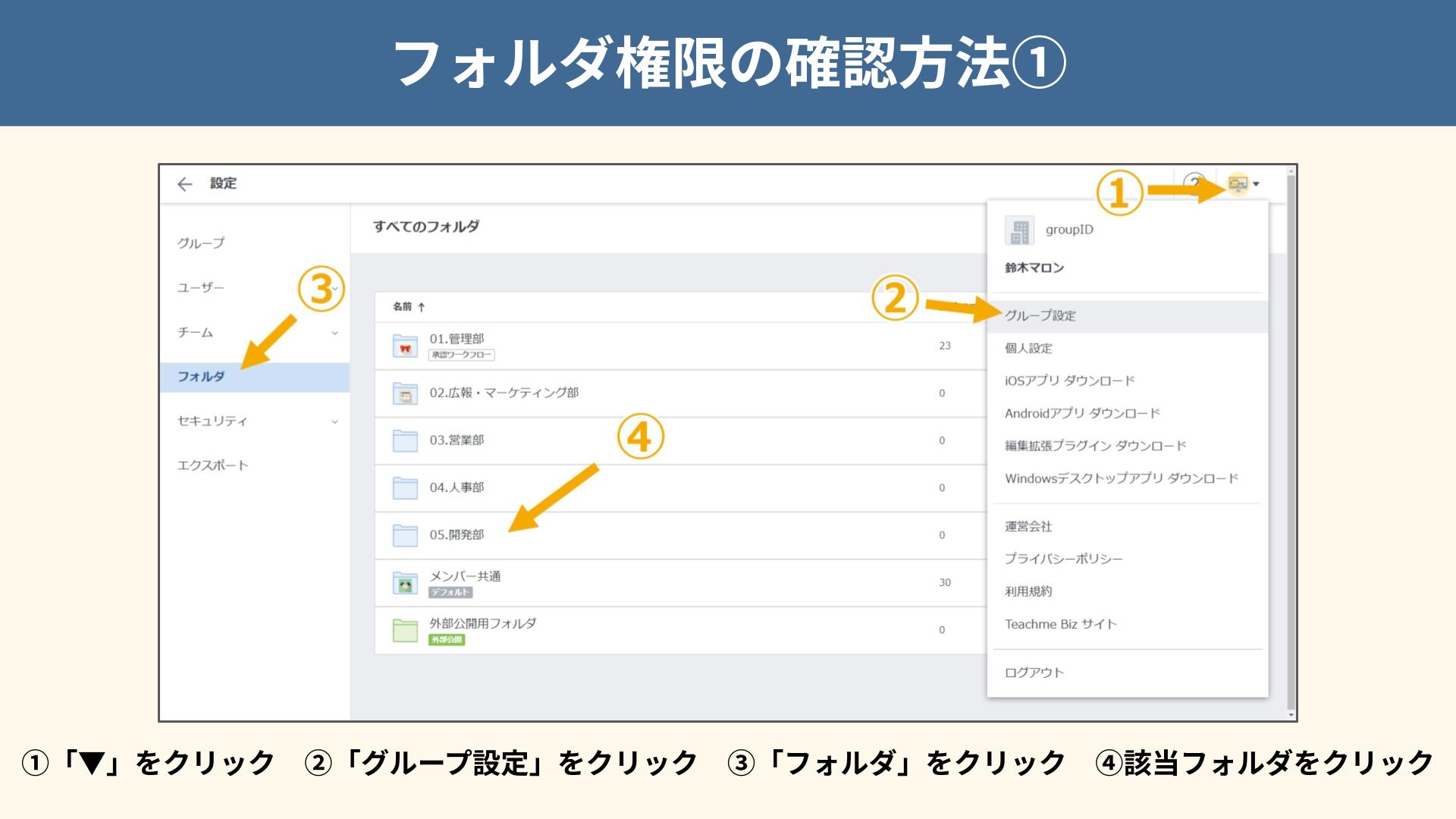Click the プライバシーポリシー link

coord(1063,559)
